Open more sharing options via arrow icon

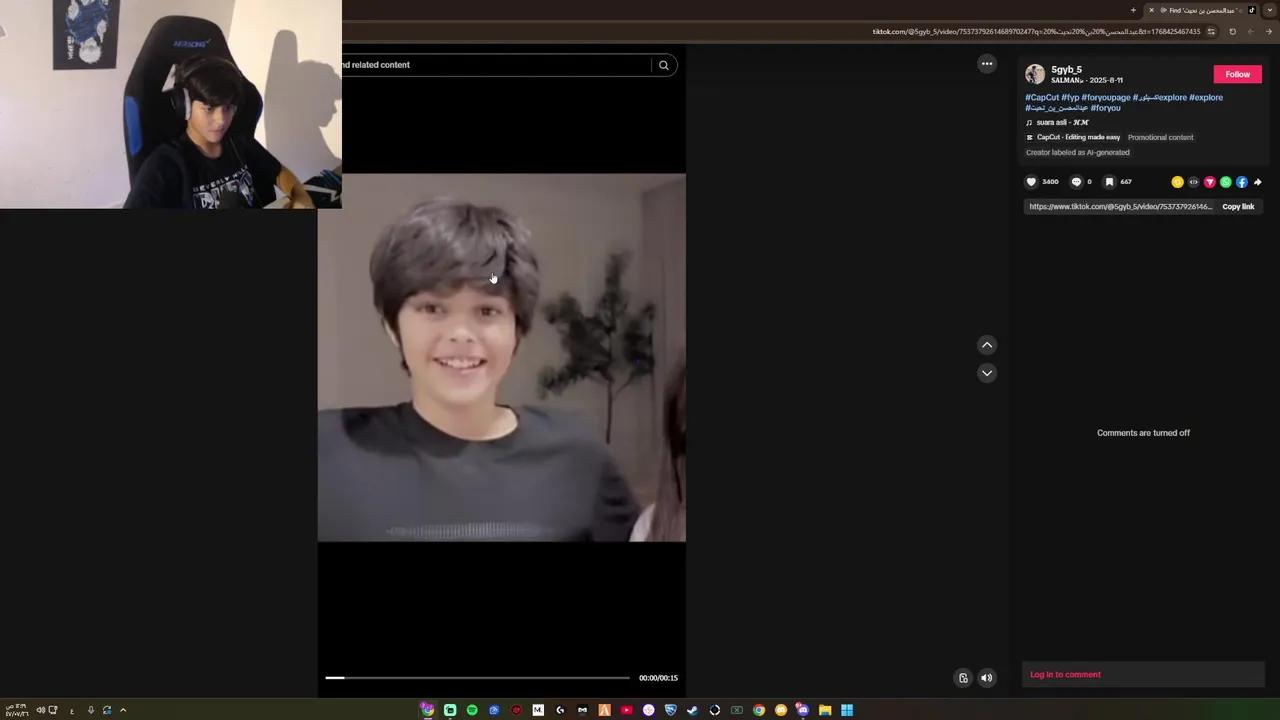1258,181
